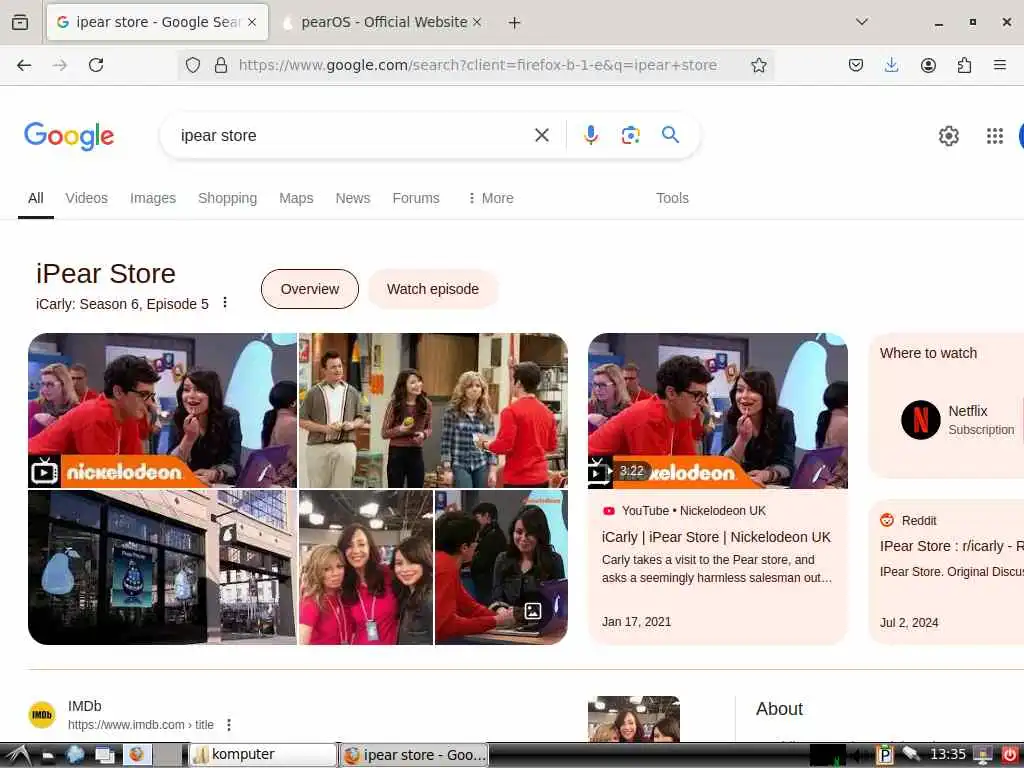
Task: Open the Firefox account icon
Action: (928, 65)
